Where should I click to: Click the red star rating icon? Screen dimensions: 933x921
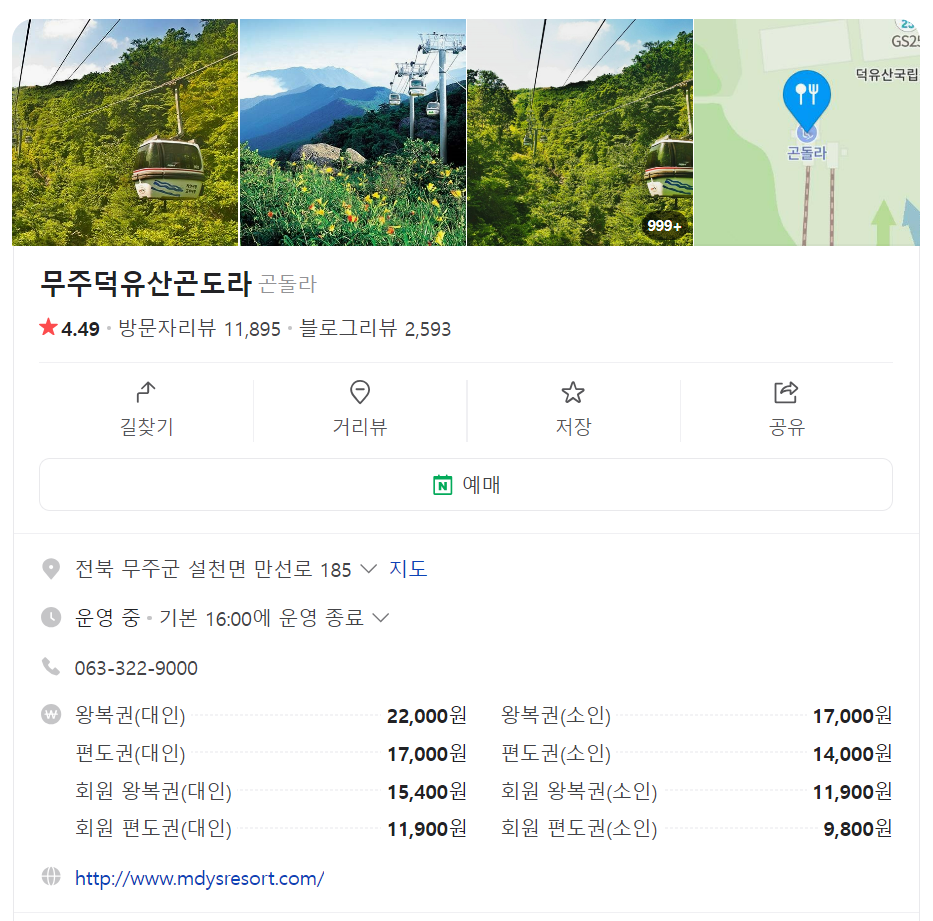point(48,327)
